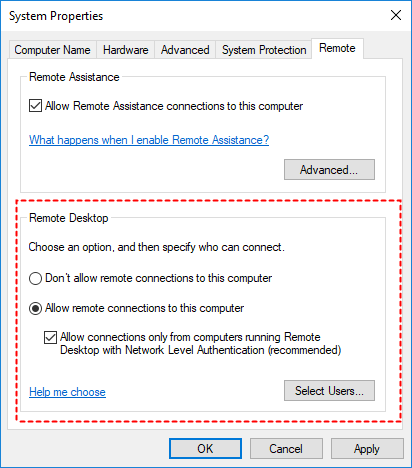The width and height of the screenshot is (412, 468).
Task: Open the "Help me choose" link
Action: pyautogui.click(x=67, y=392)
